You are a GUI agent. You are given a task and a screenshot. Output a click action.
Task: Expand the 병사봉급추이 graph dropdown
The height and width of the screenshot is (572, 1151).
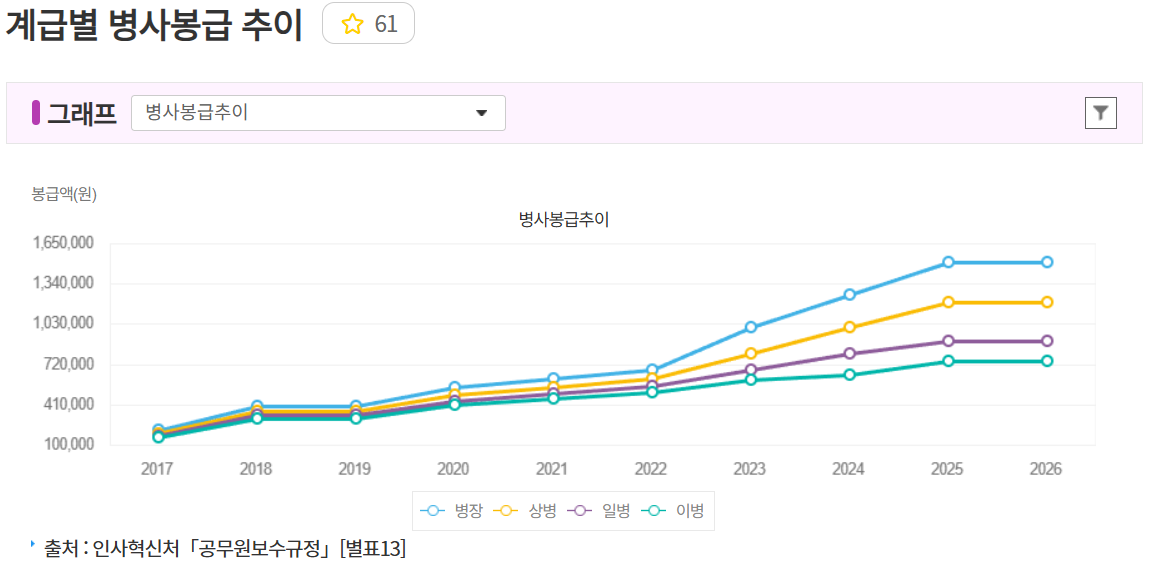tap(317, 113)
